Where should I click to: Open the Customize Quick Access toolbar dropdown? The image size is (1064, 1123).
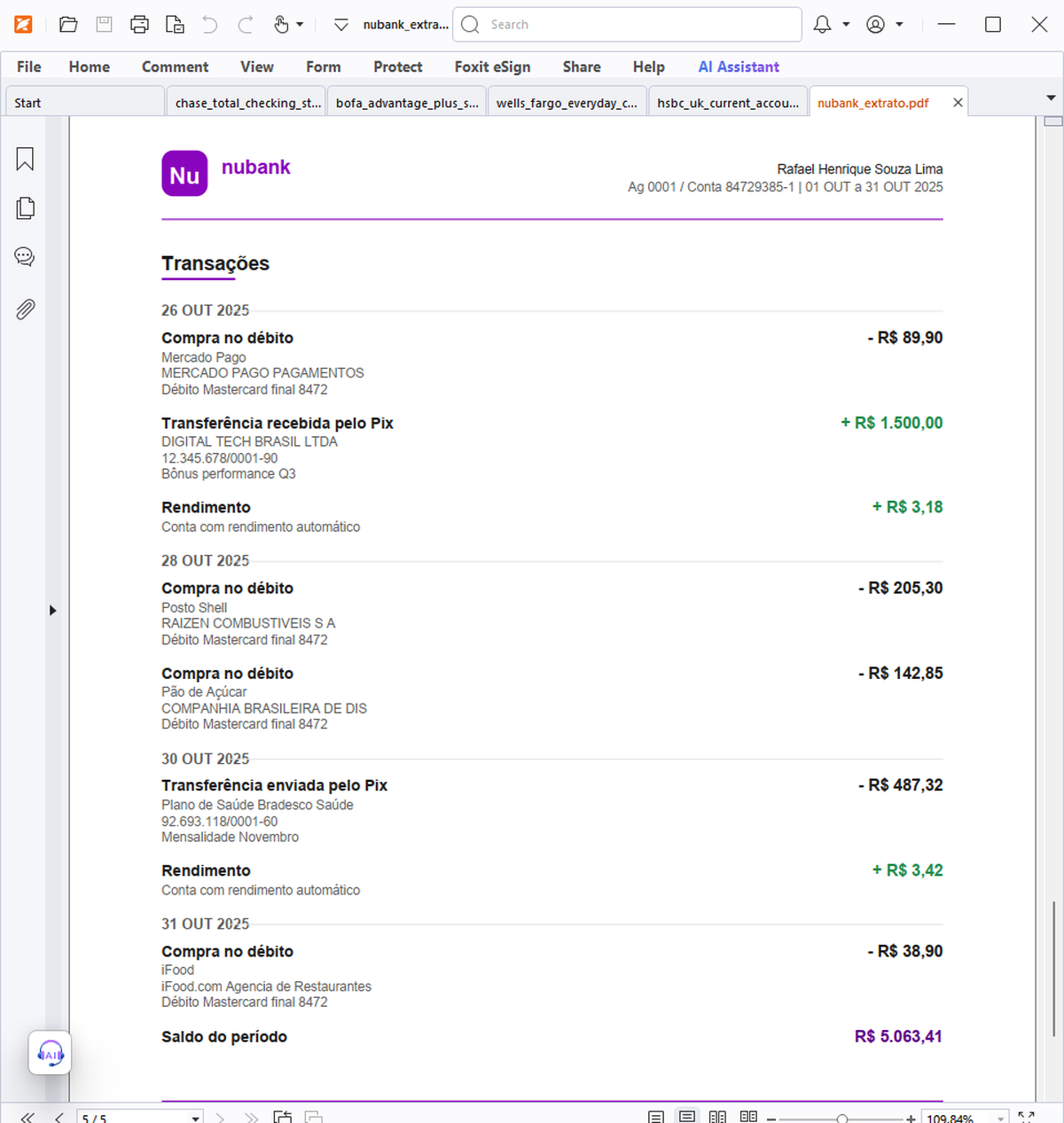tap(341, 25)
